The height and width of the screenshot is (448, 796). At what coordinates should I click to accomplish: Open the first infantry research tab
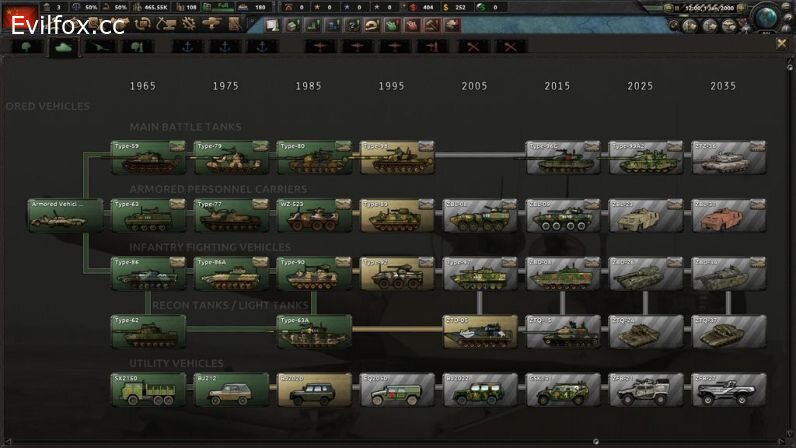point(26,47)
